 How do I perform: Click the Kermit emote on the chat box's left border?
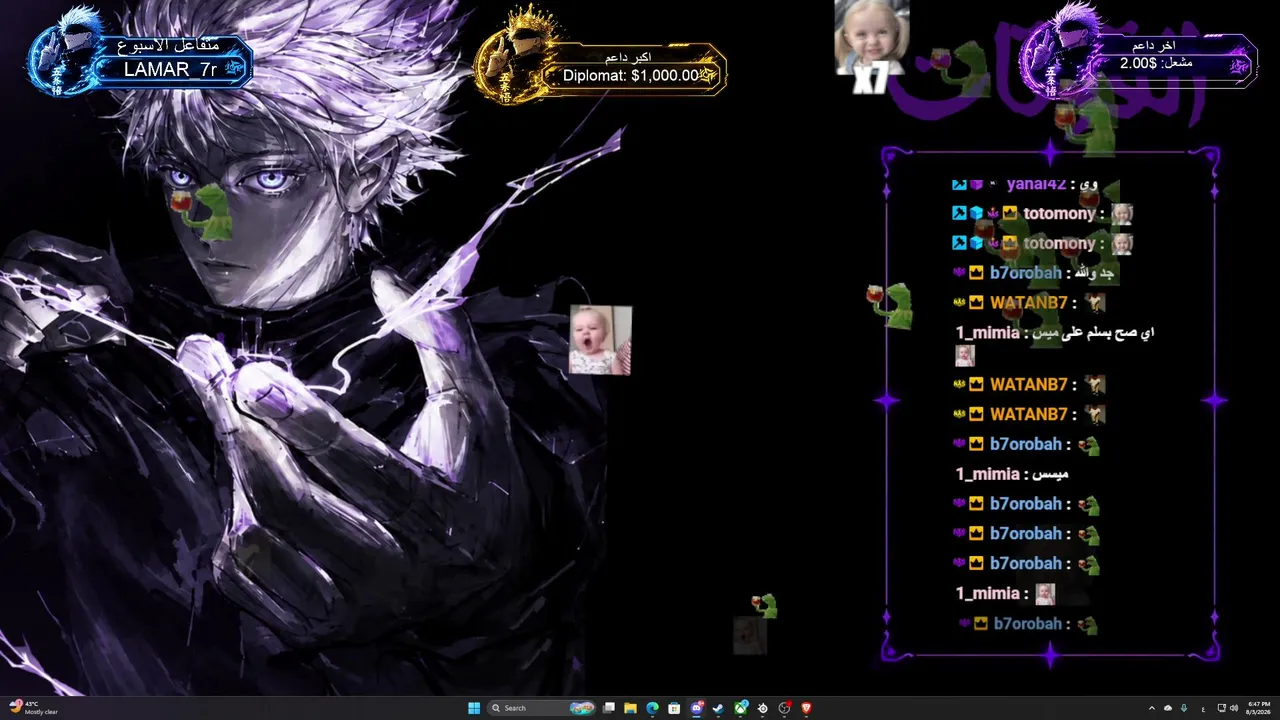(x=890, y=304)
